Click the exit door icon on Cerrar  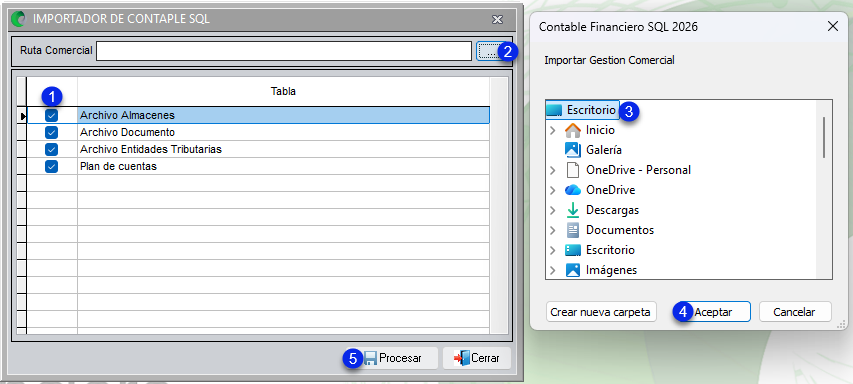[461, 358]
